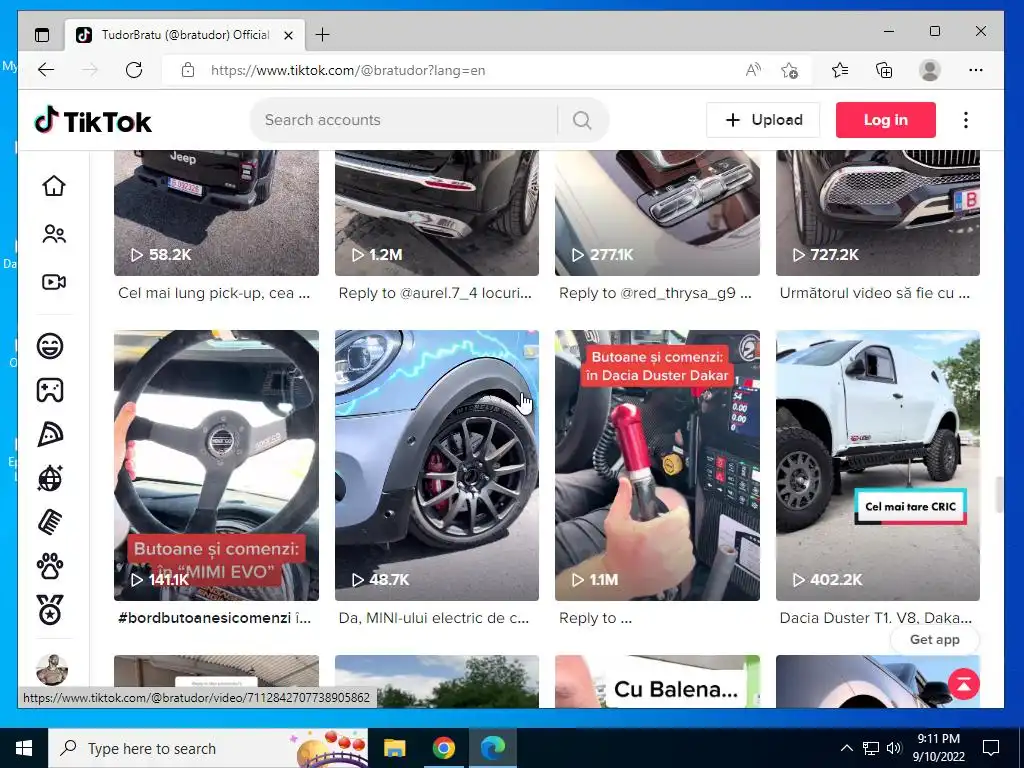Click caption 'Da, MINI-ului electric de c...'
1024x768 pixels.
[434, 618]
